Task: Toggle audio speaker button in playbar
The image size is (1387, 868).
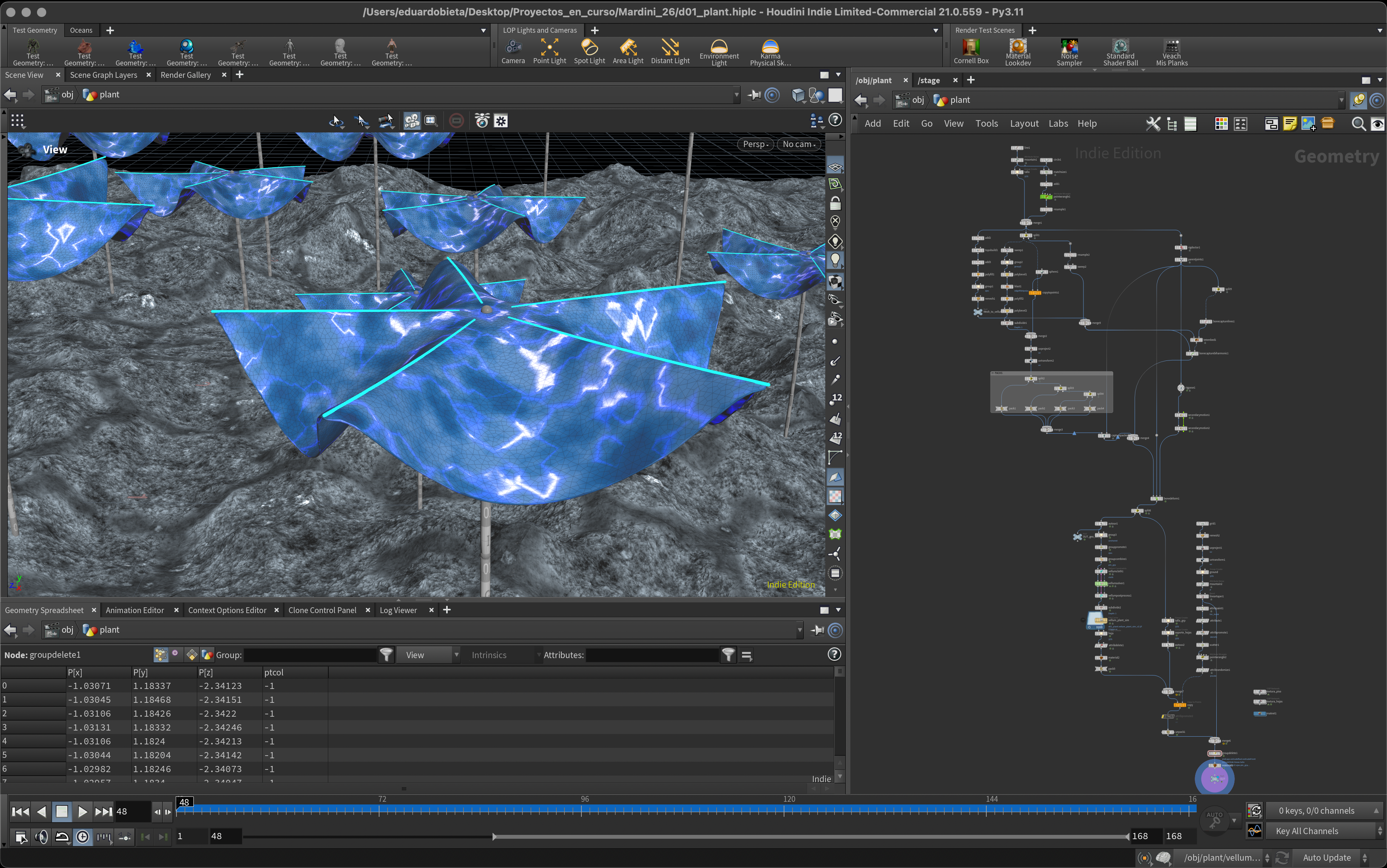Action: 41,836
